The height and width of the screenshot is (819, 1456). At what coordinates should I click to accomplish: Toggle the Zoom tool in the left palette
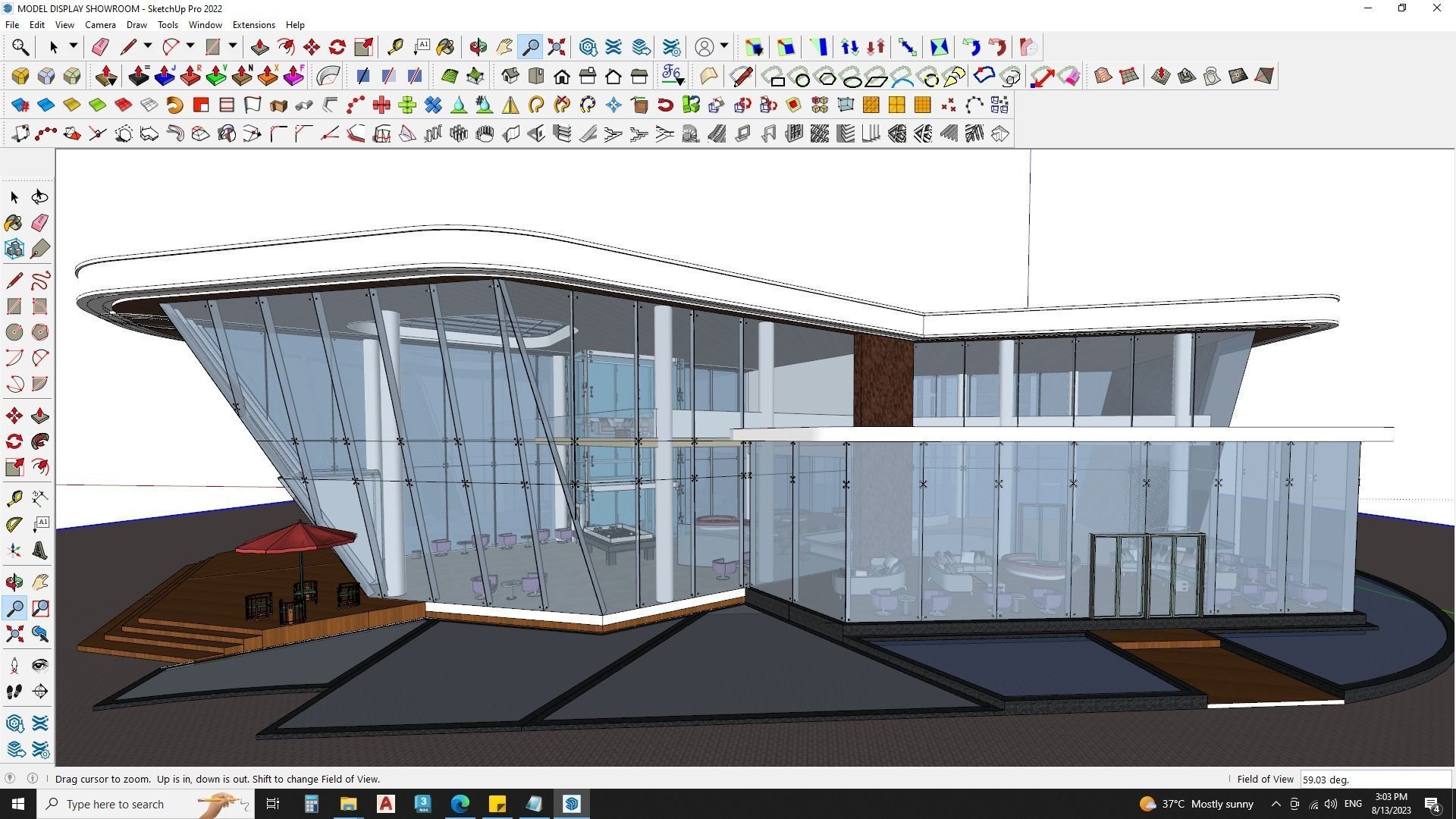[13, 607]
